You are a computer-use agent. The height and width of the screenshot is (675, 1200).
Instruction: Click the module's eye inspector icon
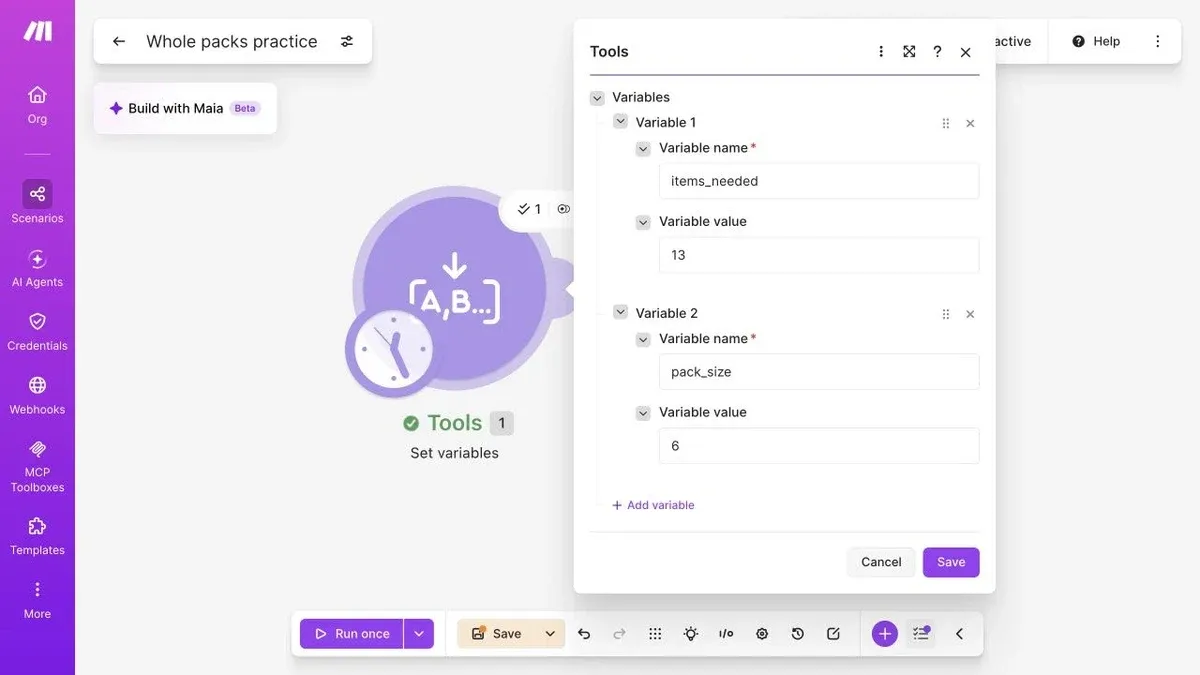[x=563, y=209]
